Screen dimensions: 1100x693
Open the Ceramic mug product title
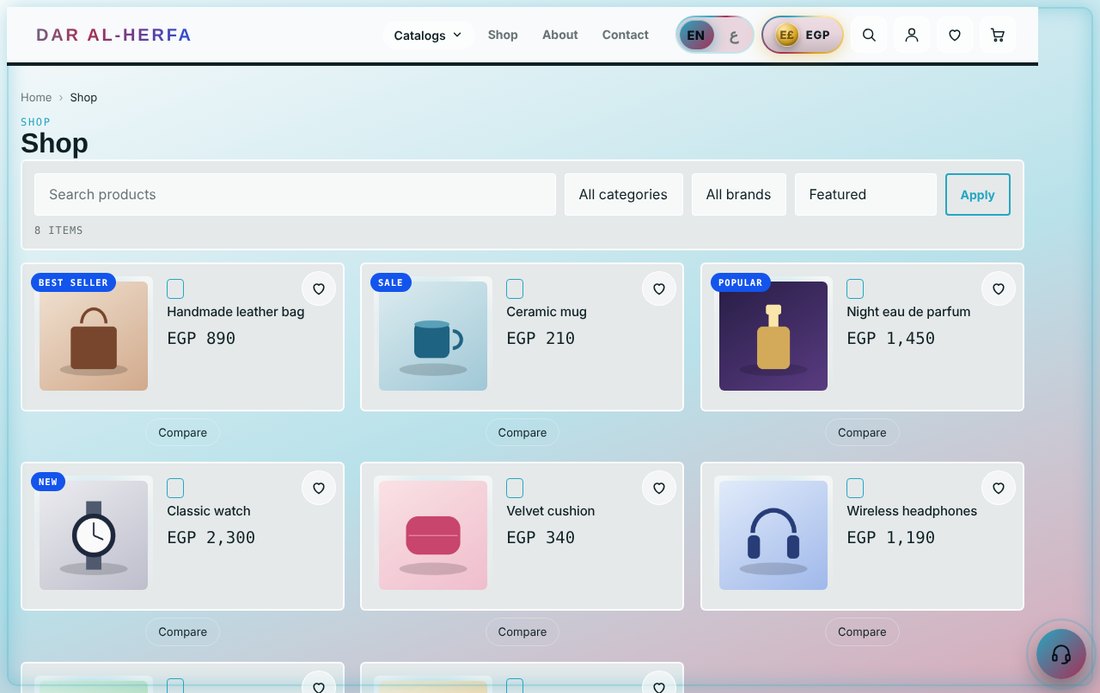click(546, 312)
